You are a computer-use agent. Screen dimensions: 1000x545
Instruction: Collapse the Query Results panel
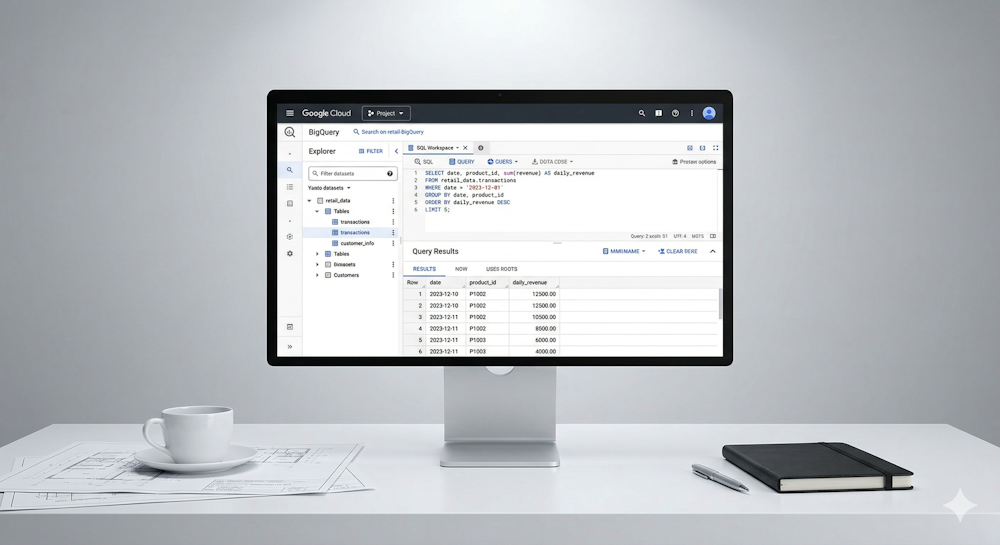click(x=713, y=251)
